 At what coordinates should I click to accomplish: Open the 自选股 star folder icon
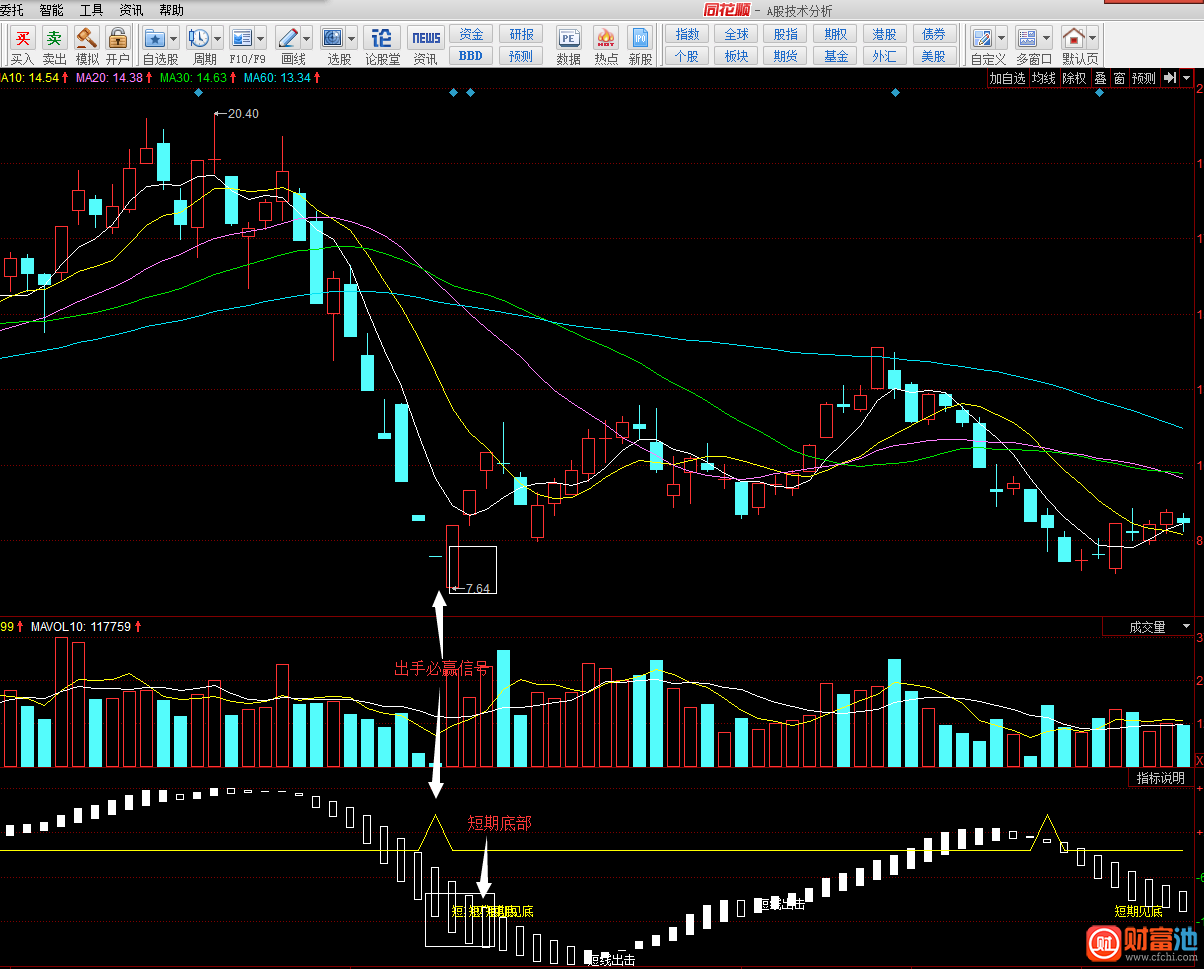point(155,38)
